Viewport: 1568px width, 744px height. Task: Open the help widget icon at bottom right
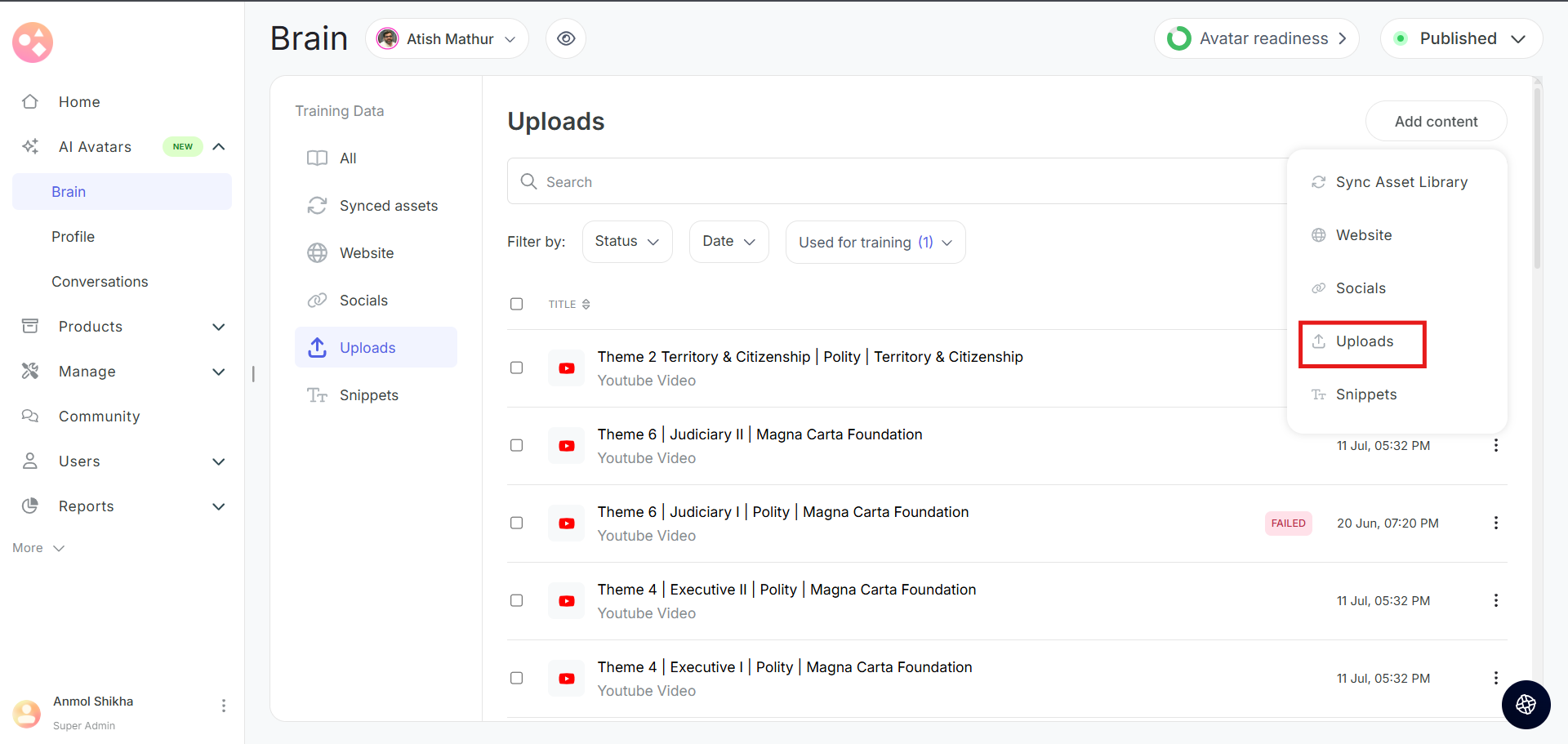coord(1526,704)
